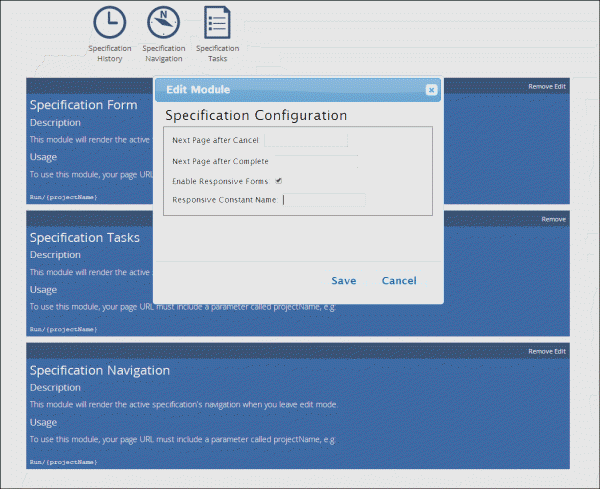Click Edit on the Specification Form module

pyautogui.click(x=560, y=87)
